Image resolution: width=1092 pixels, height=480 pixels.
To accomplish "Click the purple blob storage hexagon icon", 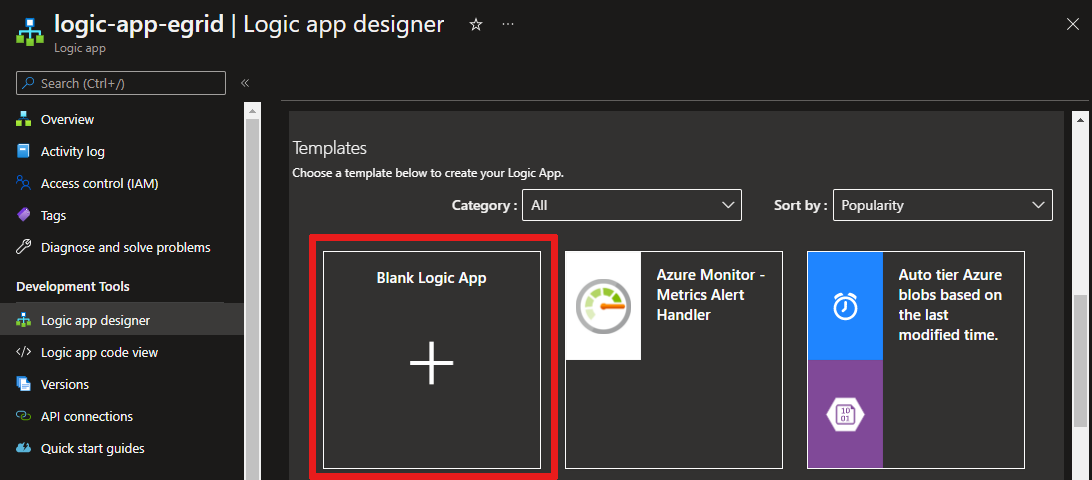I will tap(845, 414).
